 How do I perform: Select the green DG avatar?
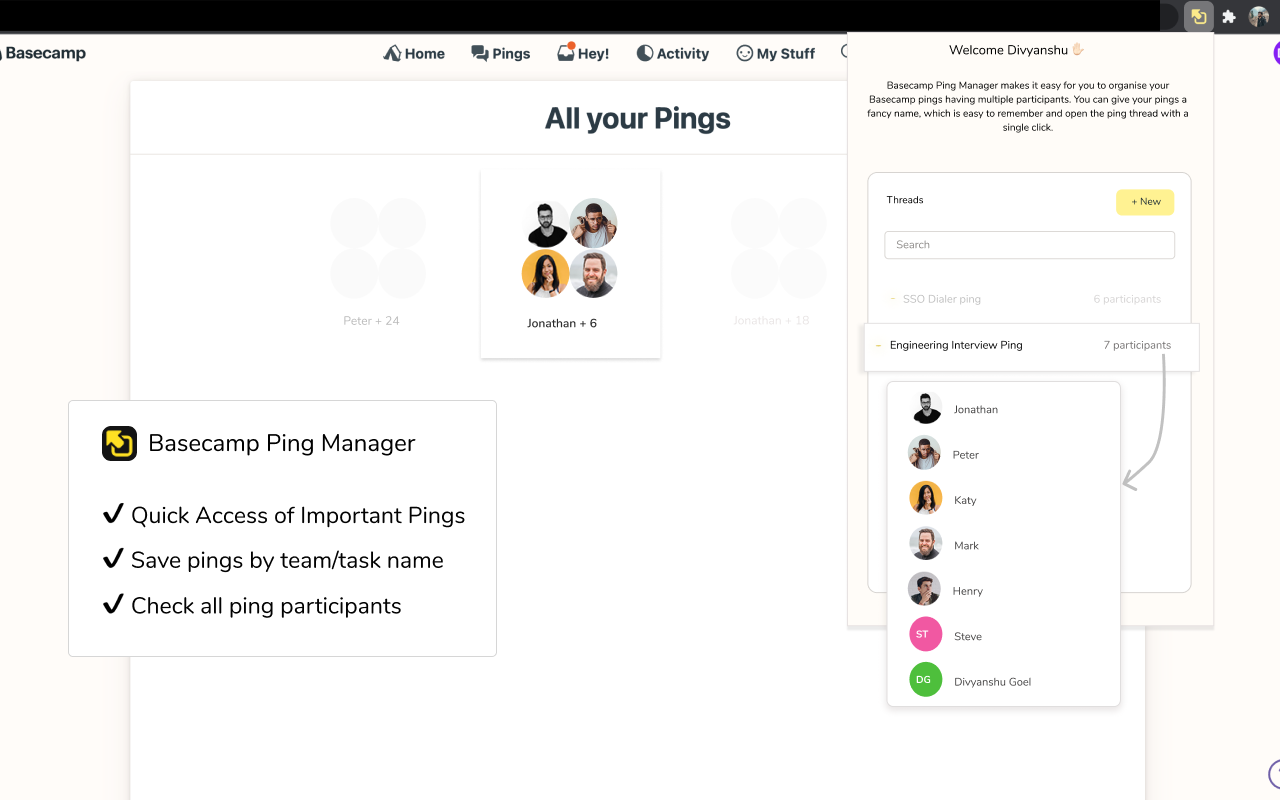(x=925, y=680)
